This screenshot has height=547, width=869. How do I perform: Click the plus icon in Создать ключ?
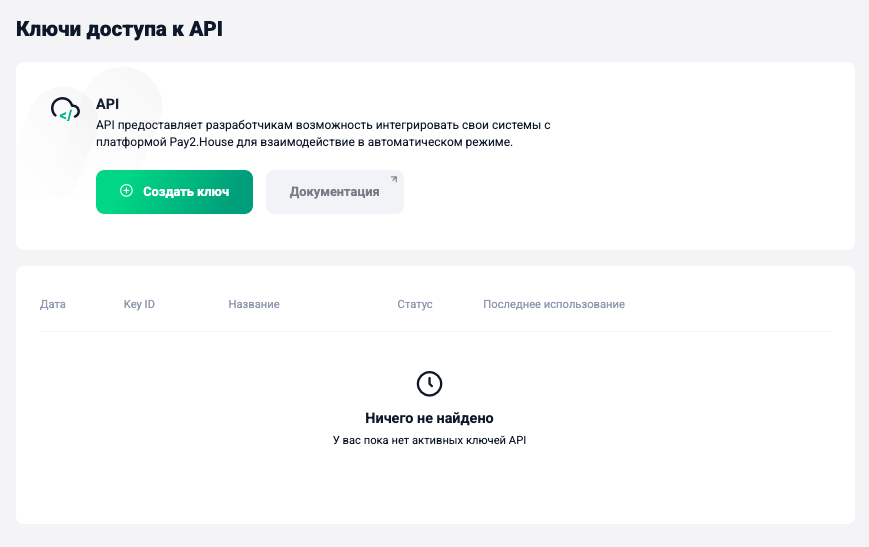click(x=126, y=191)
